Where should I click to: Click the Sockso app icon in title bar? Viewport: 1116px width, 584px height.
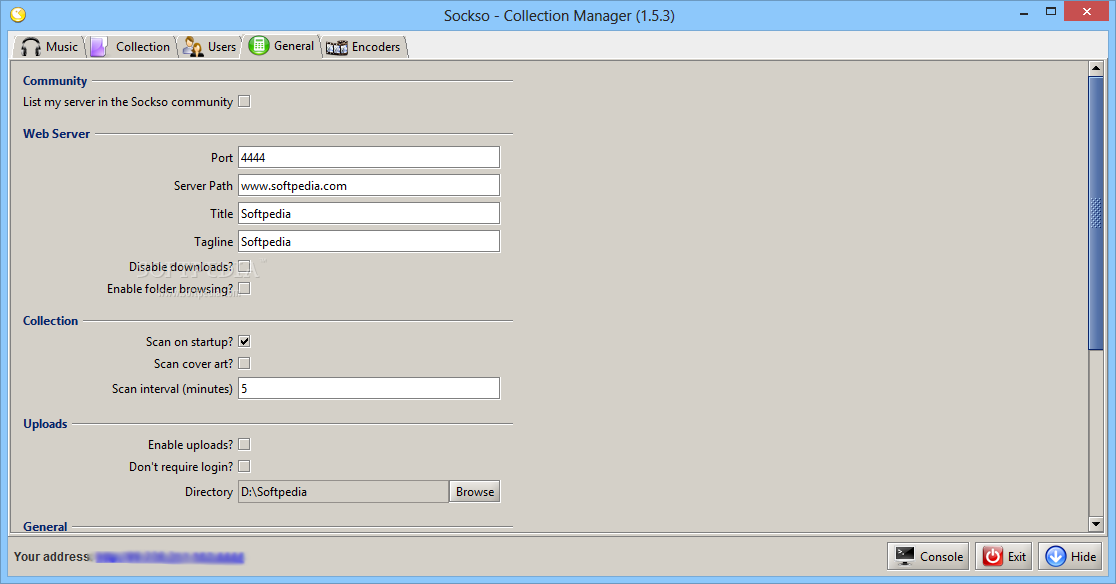tap(18, 14)
